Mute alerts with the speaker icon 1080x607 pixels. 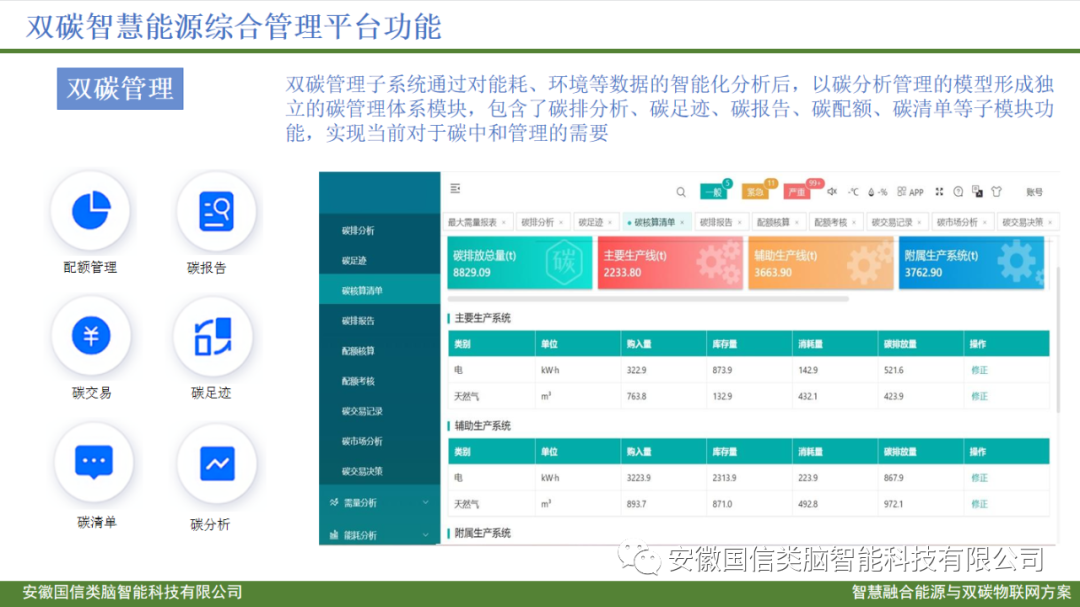[x=832, y=192]
